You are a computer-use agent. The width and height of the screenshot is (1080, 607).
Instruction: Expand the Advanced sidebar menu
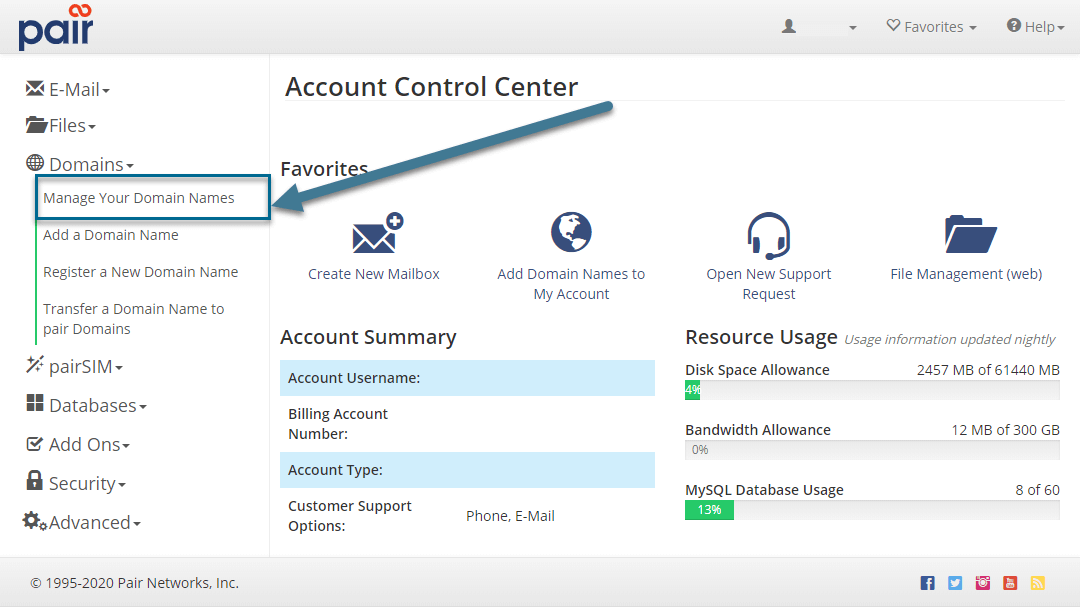82,522
